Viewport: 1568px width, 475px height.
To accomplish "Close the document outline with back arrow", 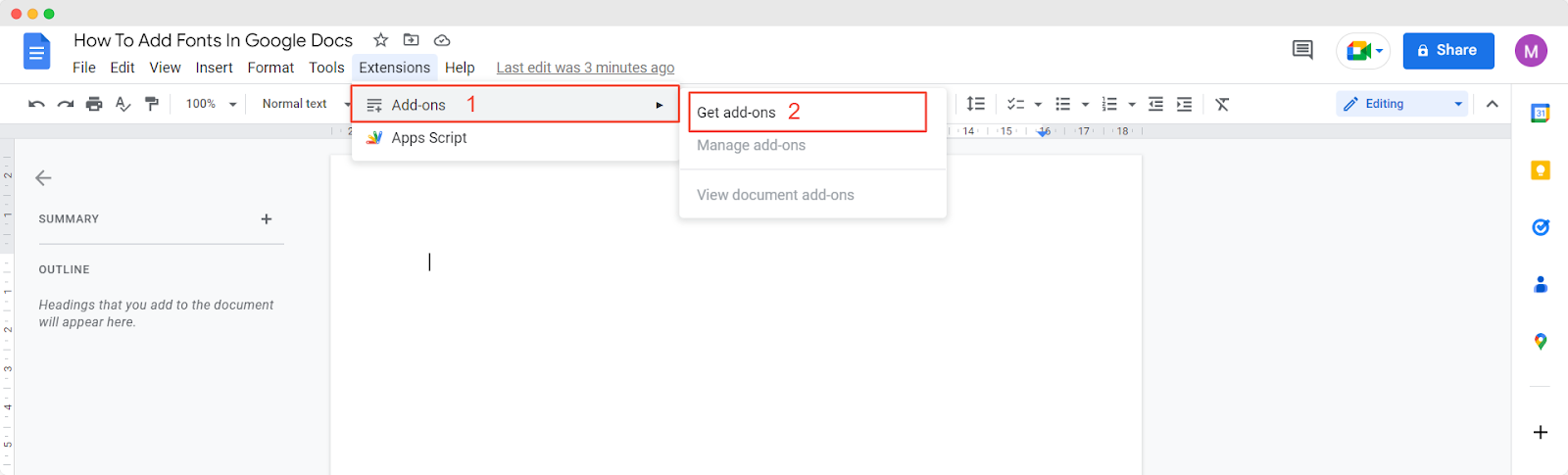I will [x=43, y=178].
